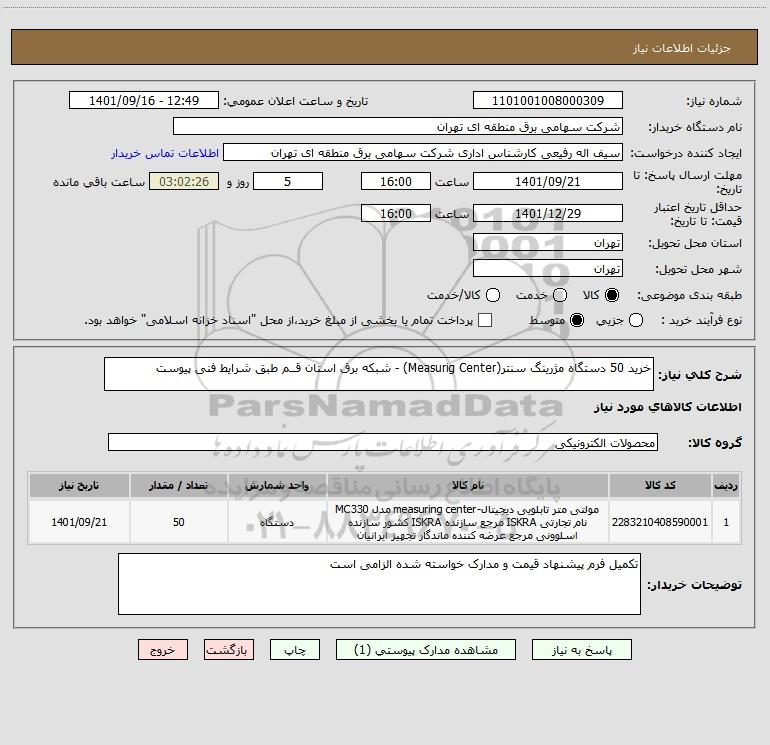This screenshot has width=770, height=745.
Task: Click the پاسخ به نیاز button
Action: pyautogui.click(x=582, y=650)
